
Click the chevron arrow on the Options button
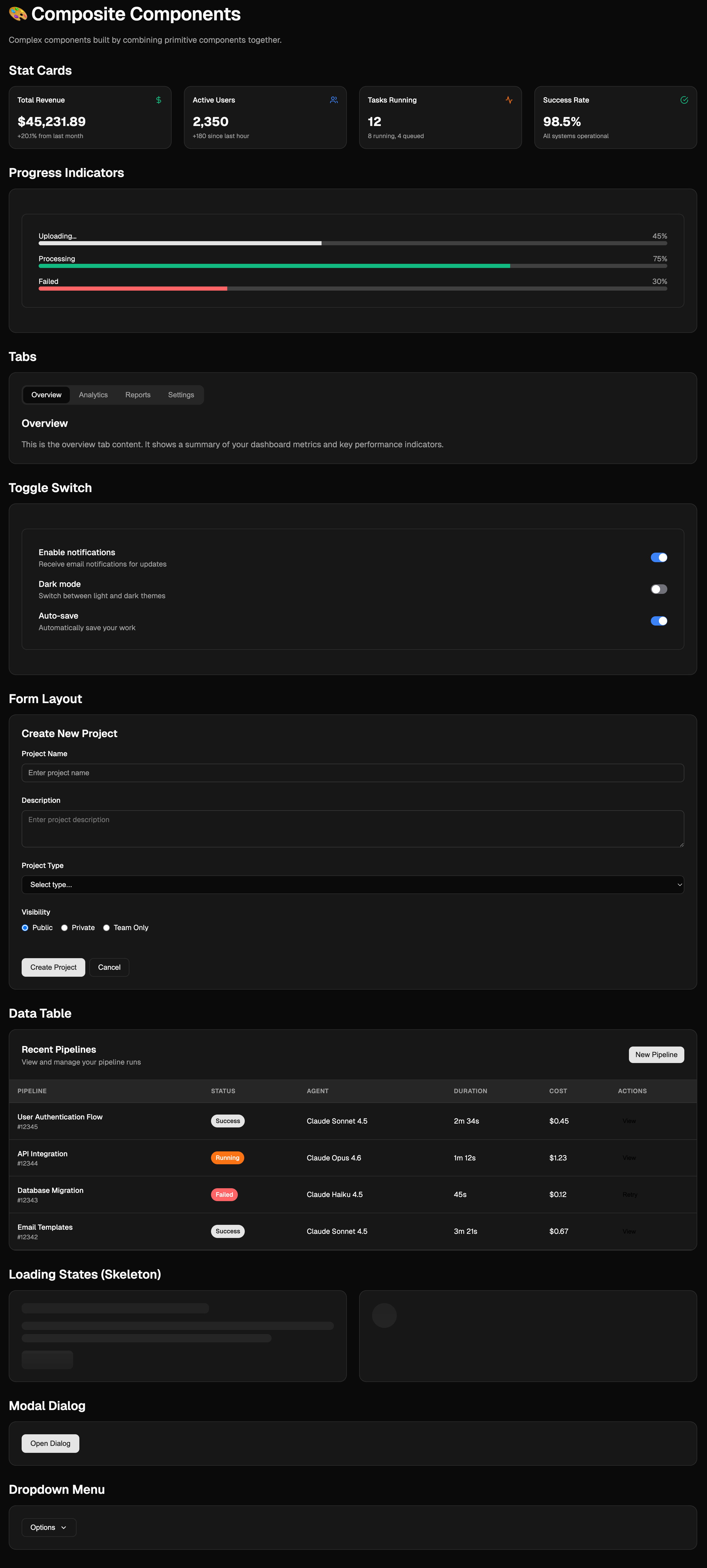point(64,1527)
